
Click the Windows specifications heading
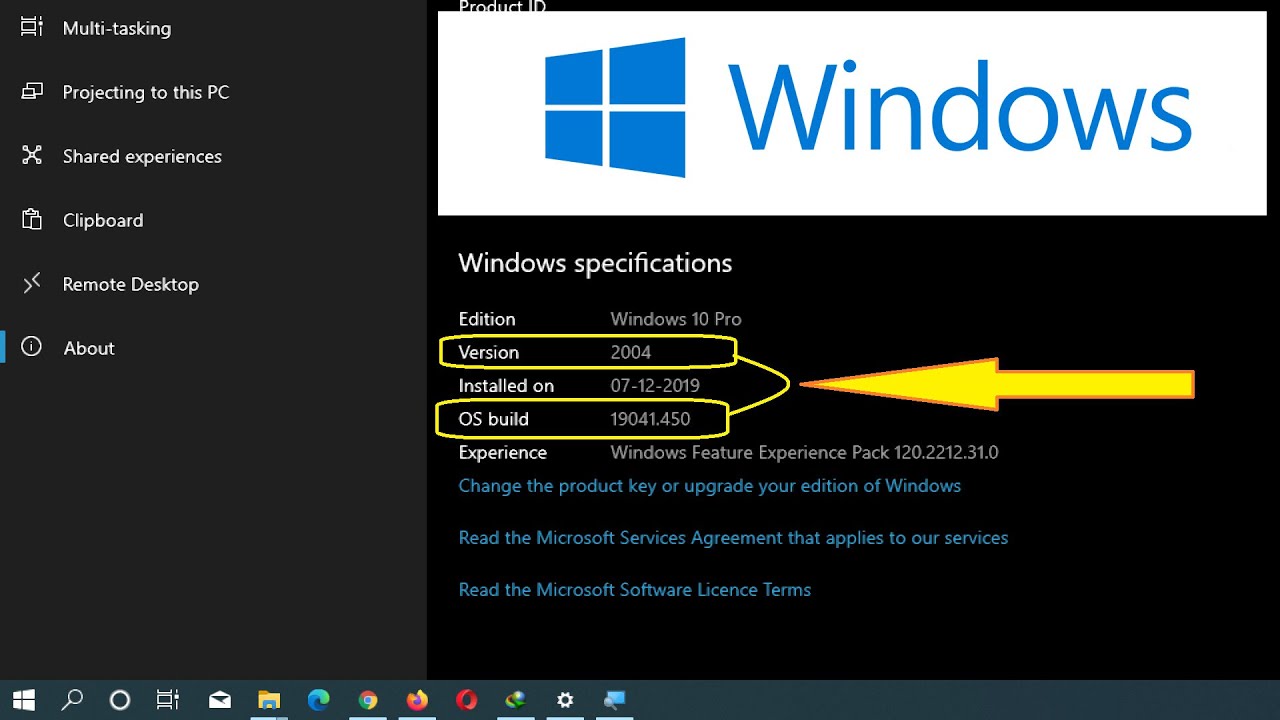(595, 263)
